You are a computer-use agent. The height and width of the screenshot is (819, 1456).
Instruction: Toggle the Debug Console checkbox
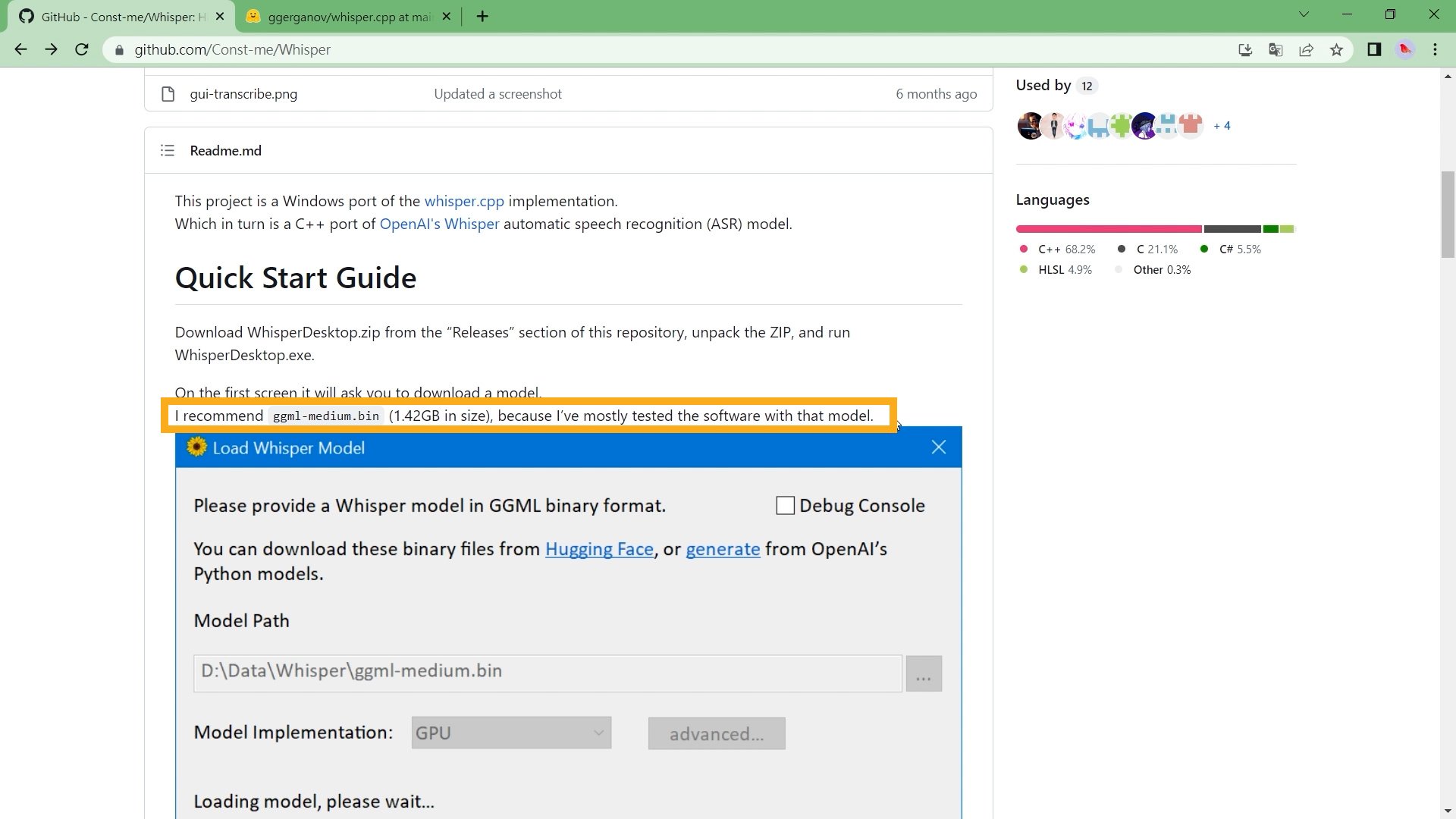(785, 506)
